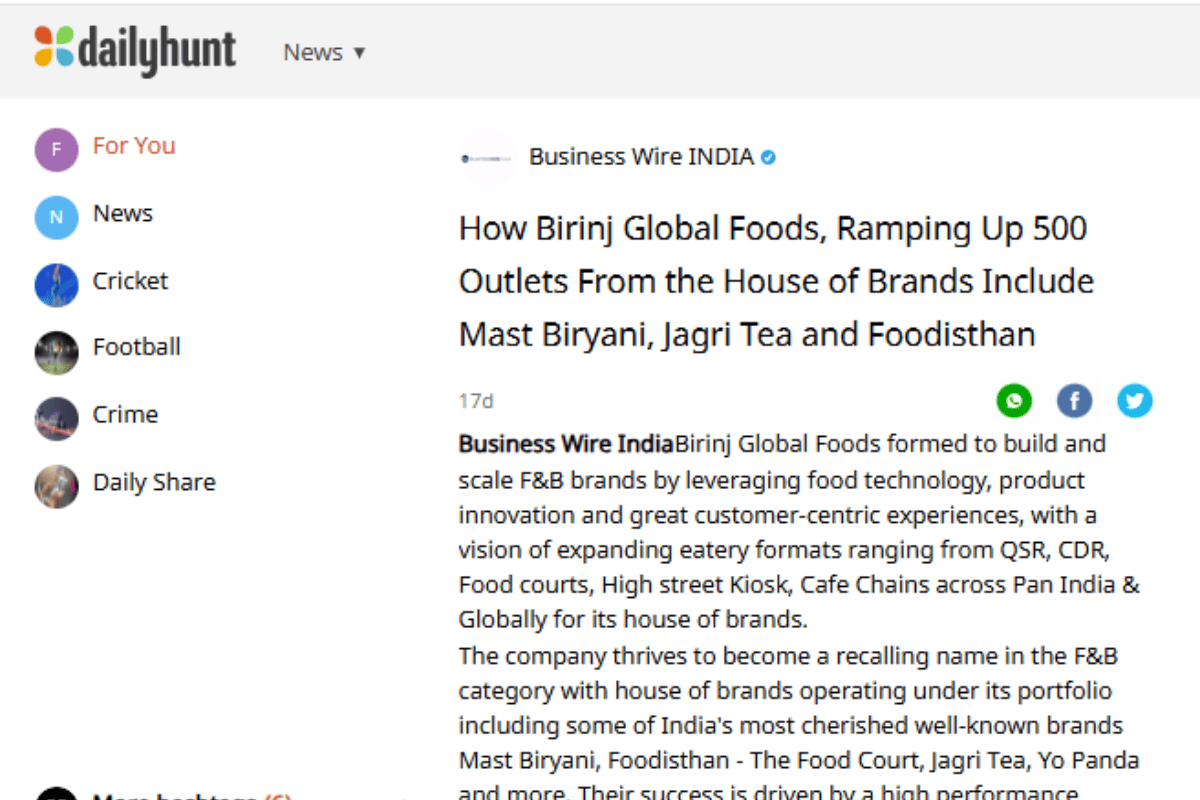Click Business Wire INDIA publisher logo

(x=487, y=157)
